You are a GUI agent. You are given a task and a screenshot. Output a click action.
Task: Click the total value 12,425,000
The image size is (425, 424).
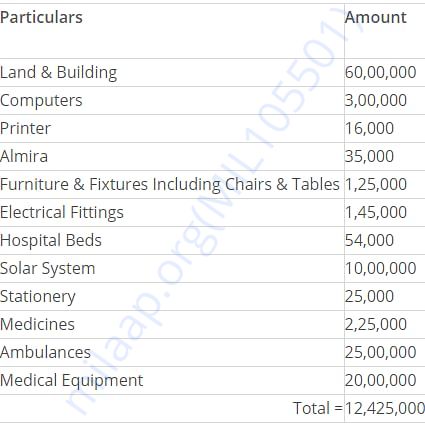385,408
